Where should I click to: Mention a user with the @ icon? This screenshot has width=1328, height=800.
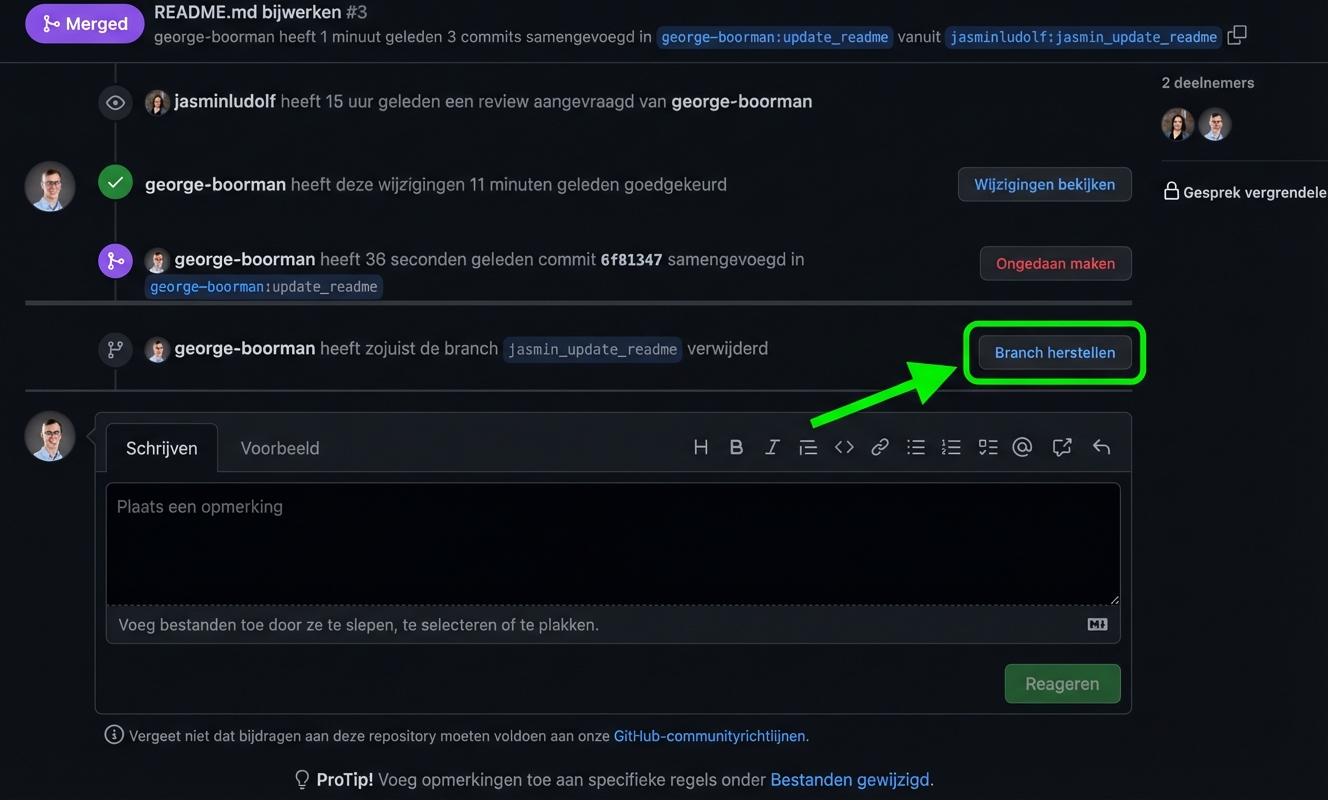[1022, 447]
